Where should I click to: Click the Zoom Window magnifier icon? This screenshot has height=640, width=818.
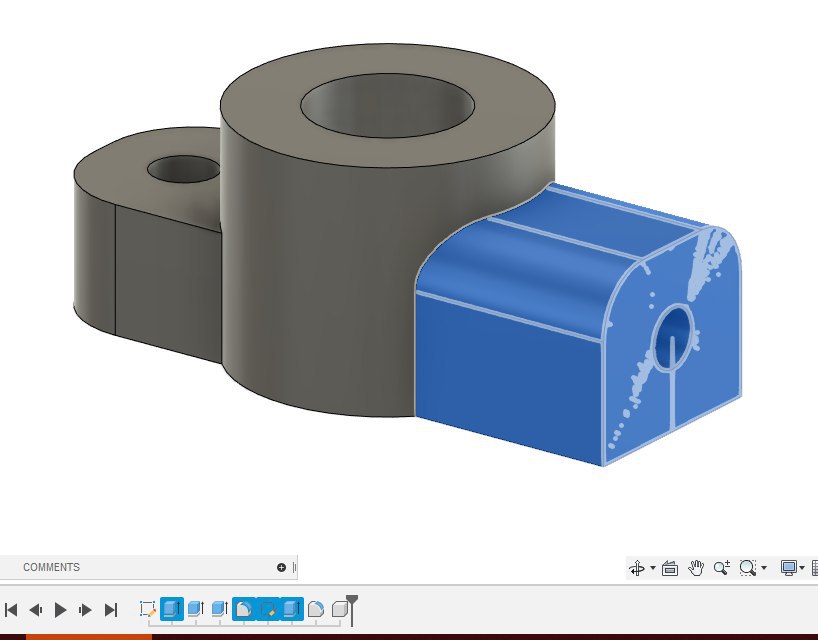pyautogui.click(x=748, y=567)
